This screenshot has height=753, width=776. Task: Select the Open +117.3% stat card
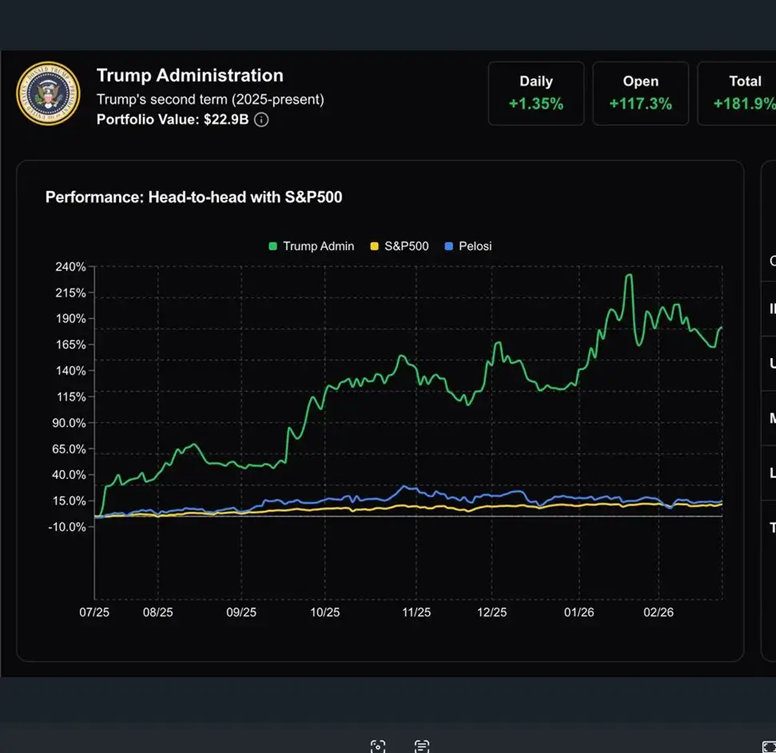point(640,93)
